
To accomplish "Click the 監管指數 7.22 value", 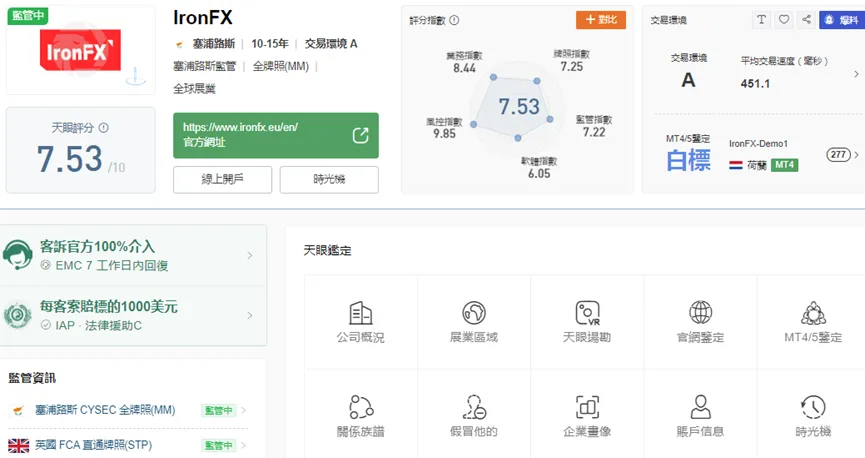I will pyautogui.click(x=594, y=132).
